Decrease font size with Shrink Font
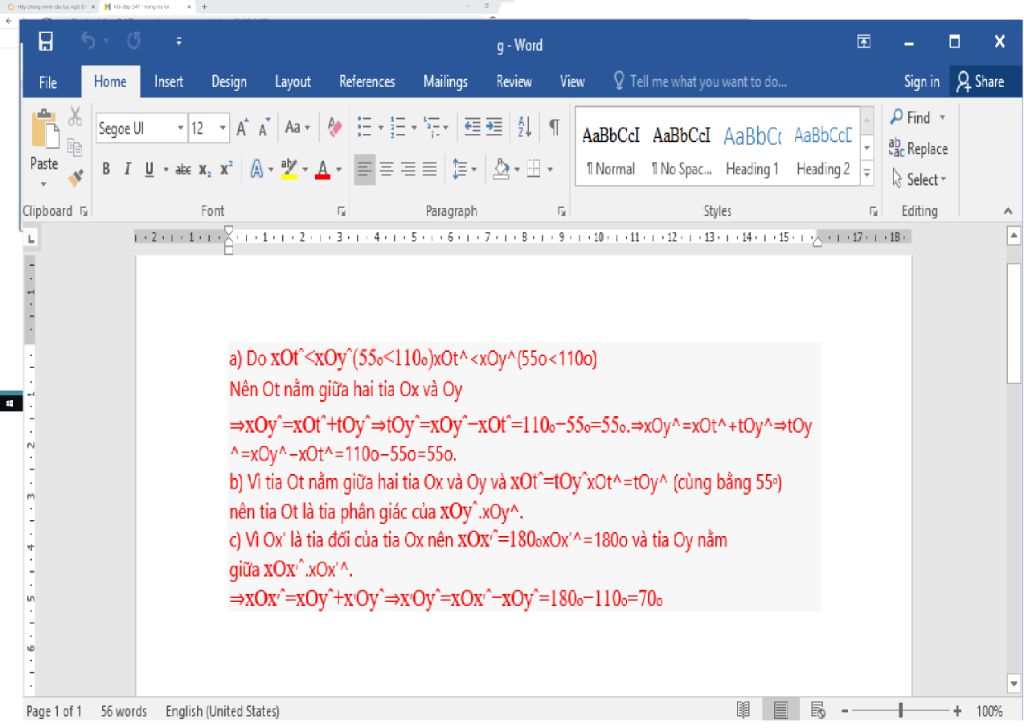1024x728 pixels. pos(264,128)
